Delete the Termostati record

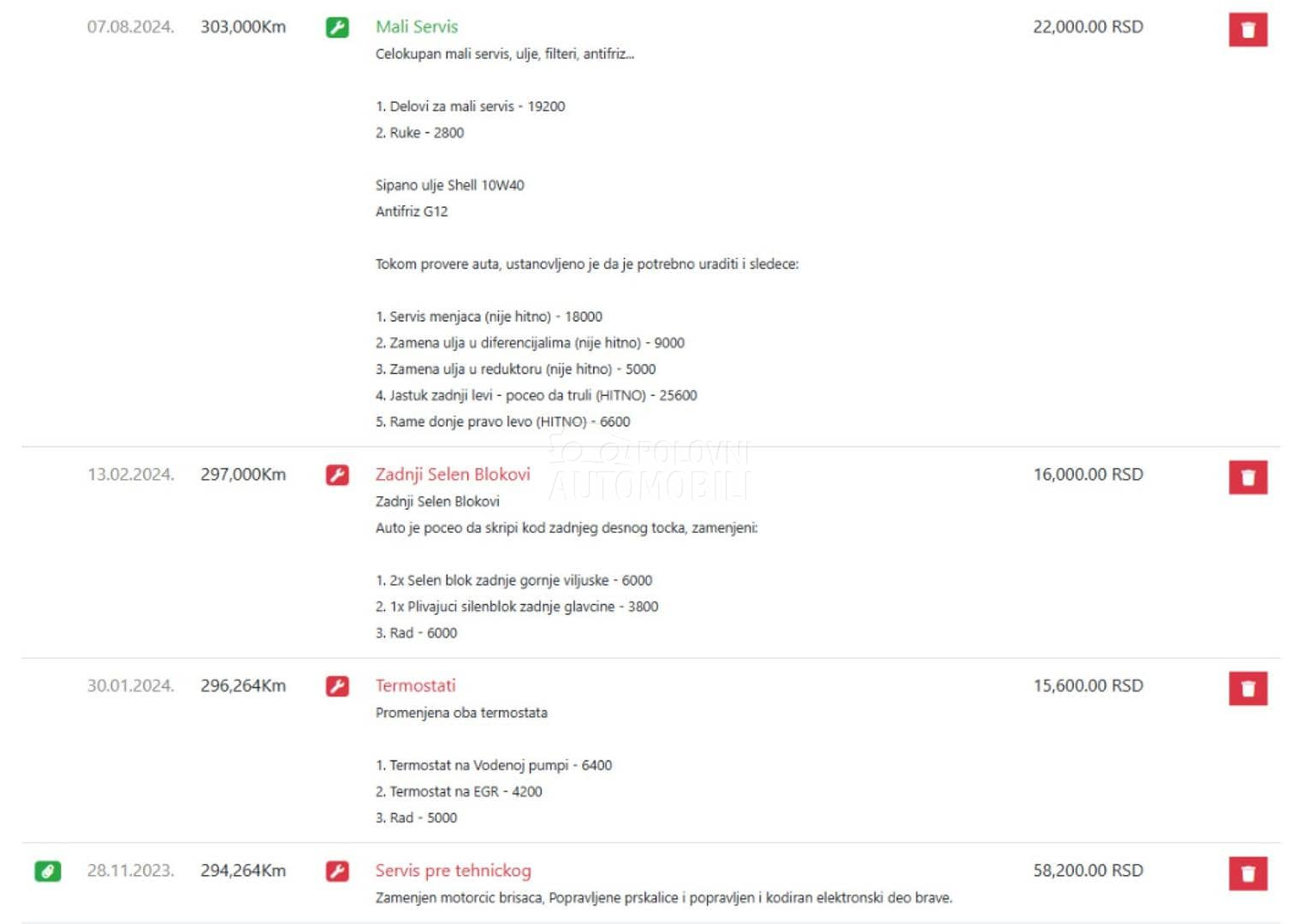pos(1247,689)
